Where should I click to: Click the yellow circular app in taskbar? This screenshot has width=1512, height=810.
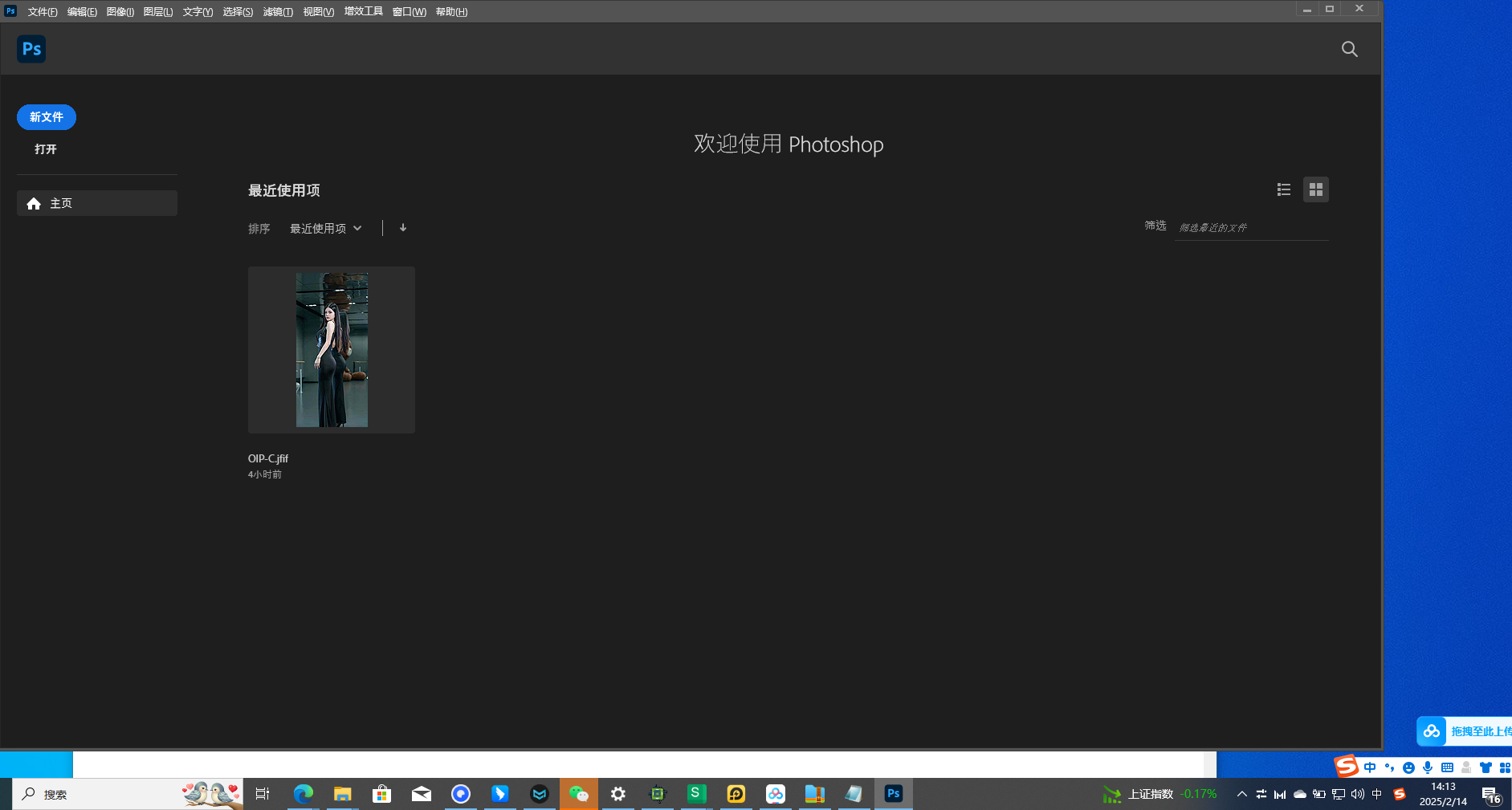point(736,794)
